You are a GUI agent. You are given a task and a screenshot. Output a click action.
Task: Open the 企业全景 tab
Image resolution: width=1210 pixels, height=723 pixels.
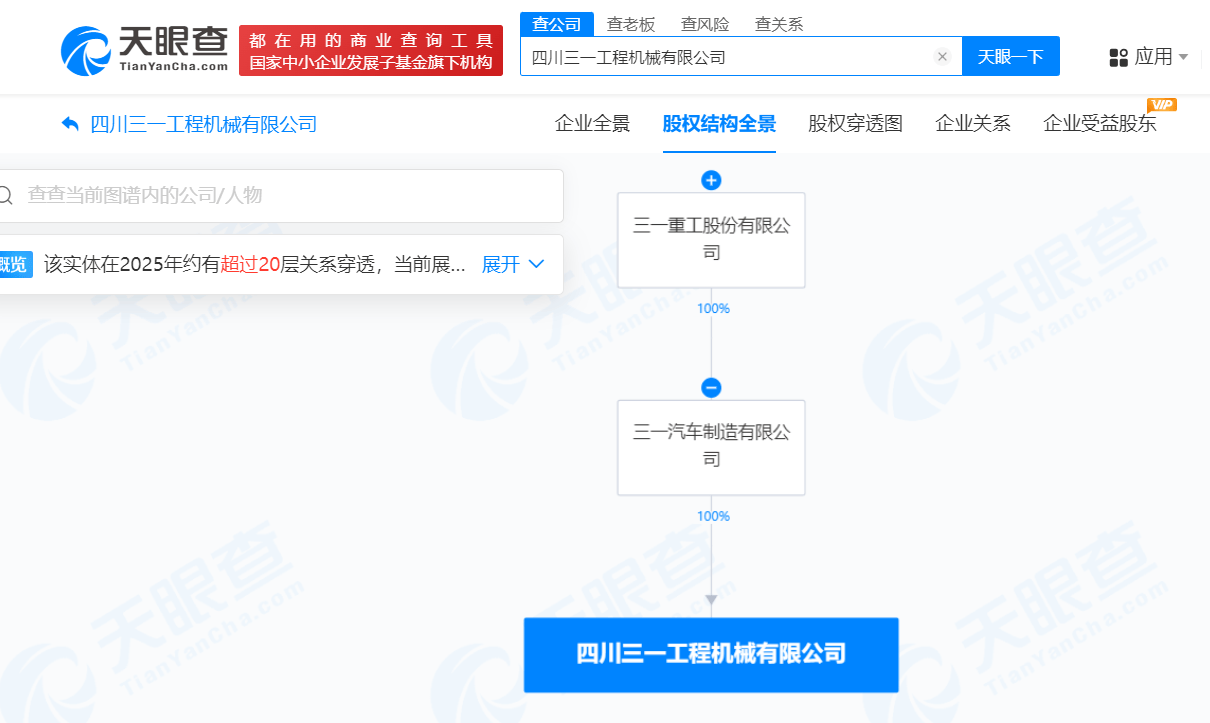tap(592, 124)
